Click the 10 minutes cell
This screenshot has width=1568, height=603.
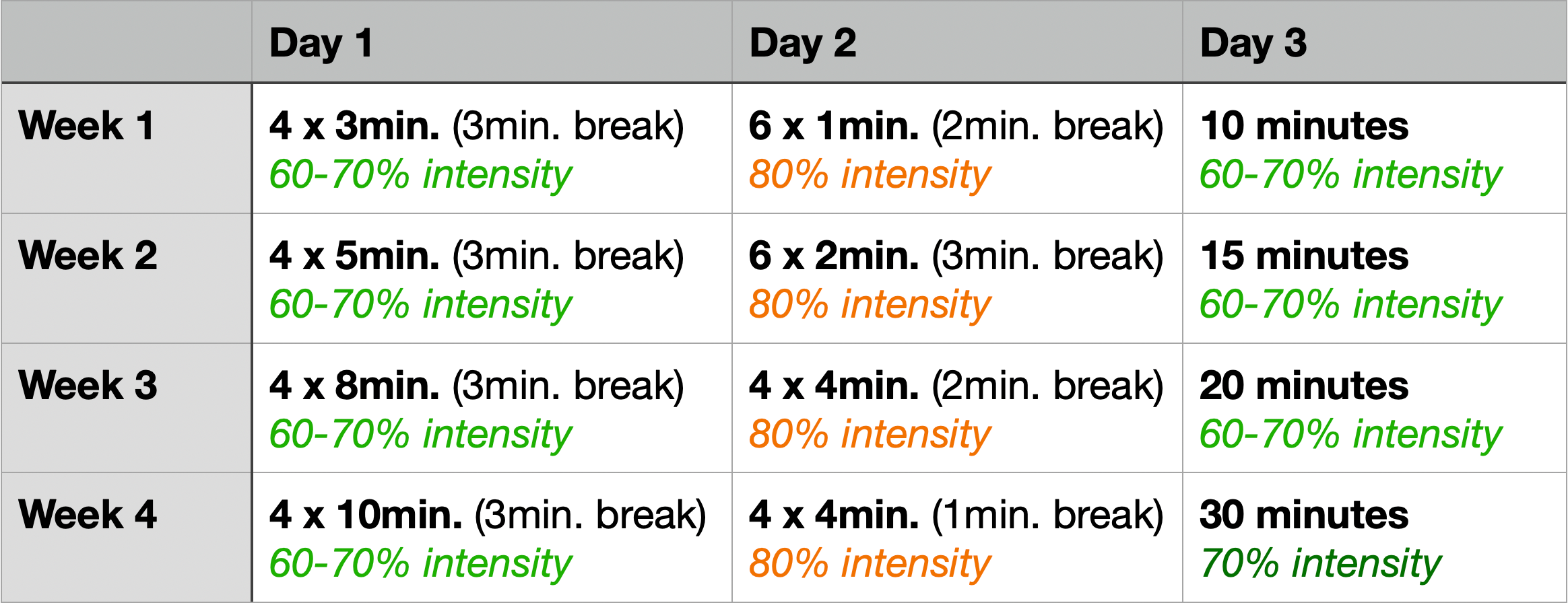click(1375, 149)
